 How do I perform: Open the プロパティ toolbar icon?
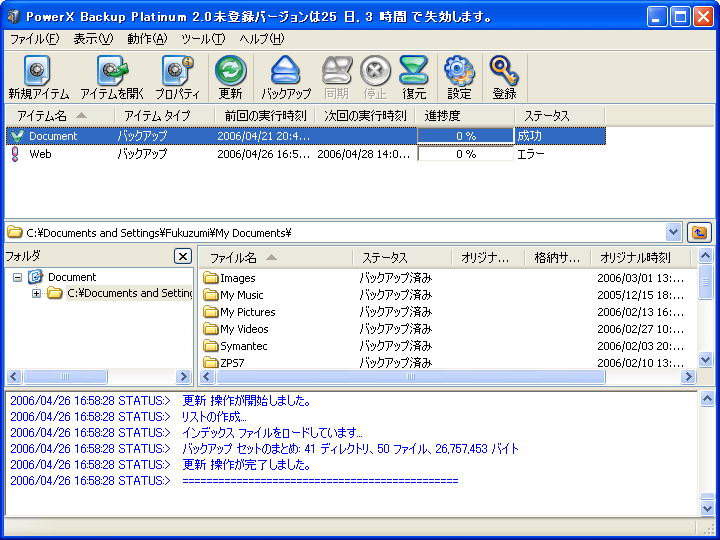point(178,71)
